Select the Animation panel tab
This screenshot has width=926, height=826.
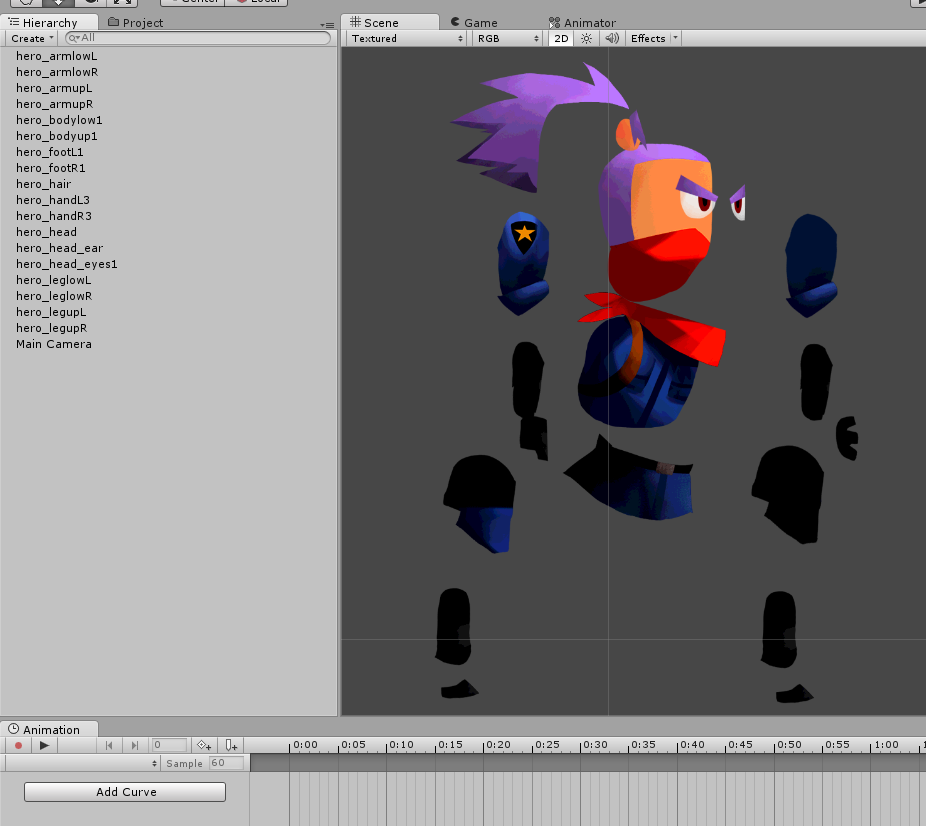click(50, 729)
